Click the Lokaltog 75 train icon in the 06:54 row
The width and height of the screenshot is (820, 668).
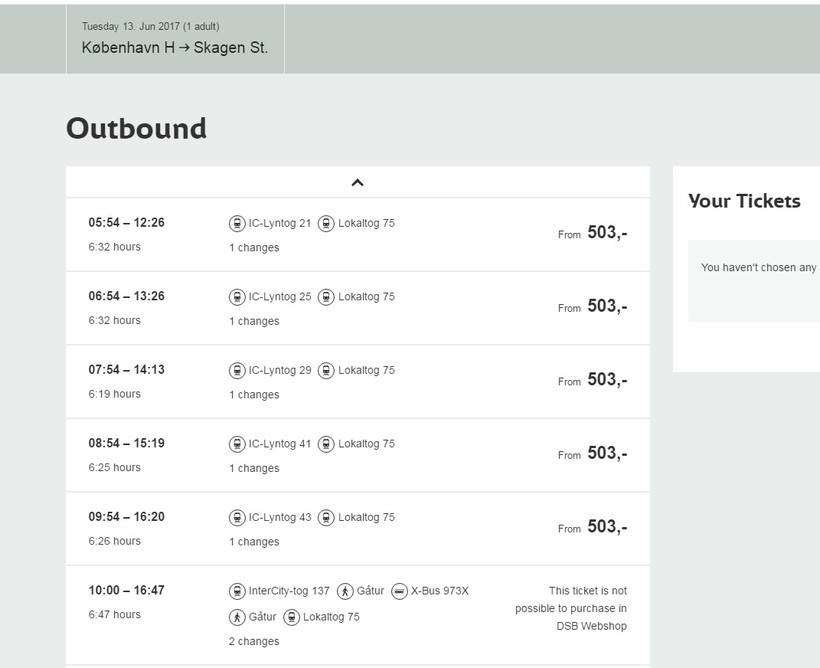[326, 297]
